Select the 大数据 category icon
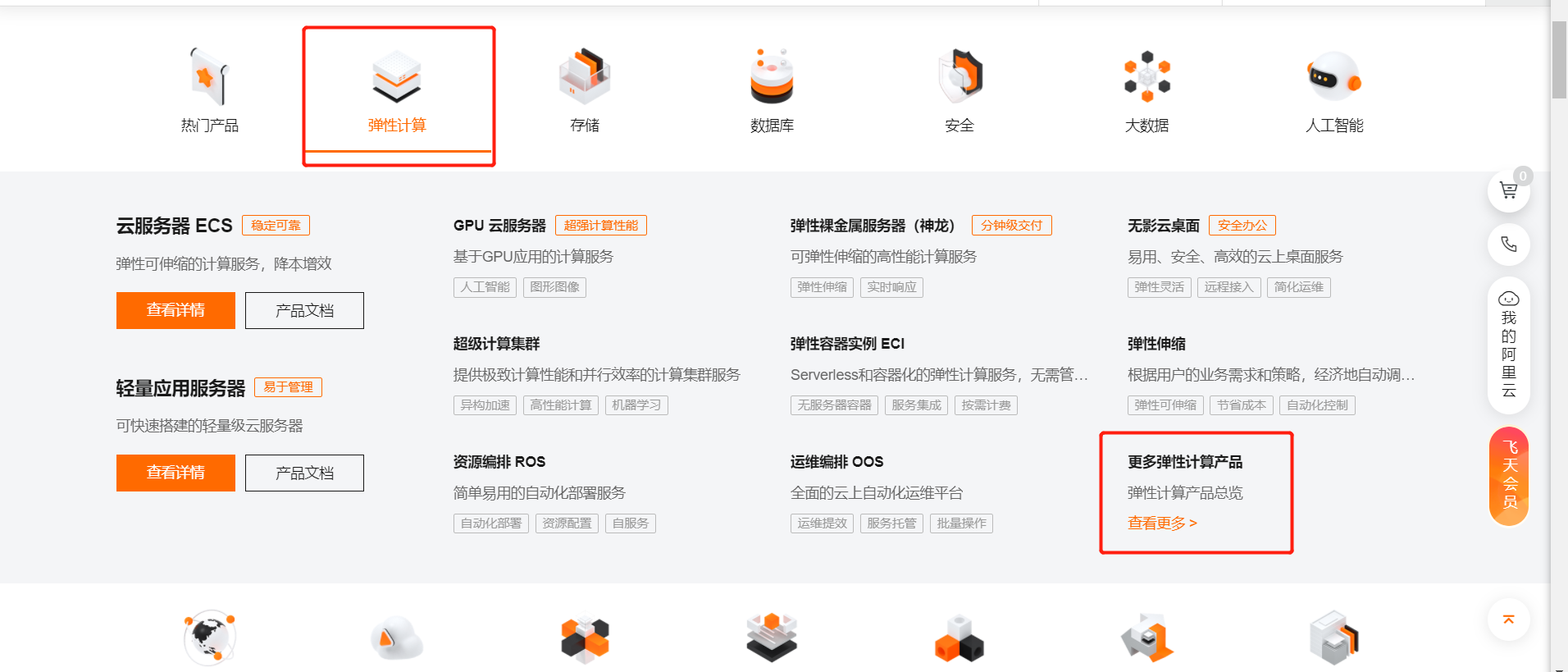The image size is (1568, 672). pyautogui.click(x=1146, y=76)
